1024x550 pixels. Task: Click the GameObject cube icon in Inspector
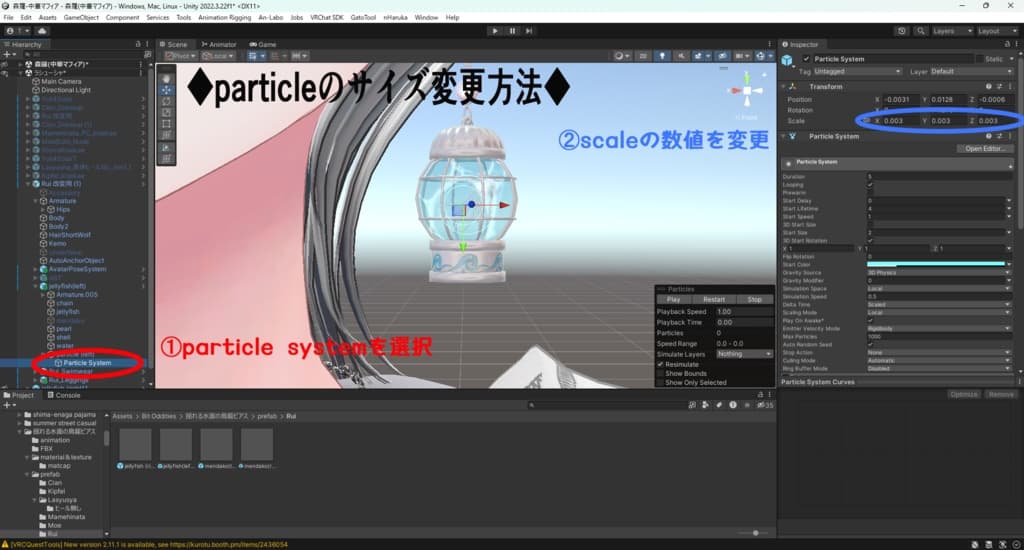[x=788, y=61]
